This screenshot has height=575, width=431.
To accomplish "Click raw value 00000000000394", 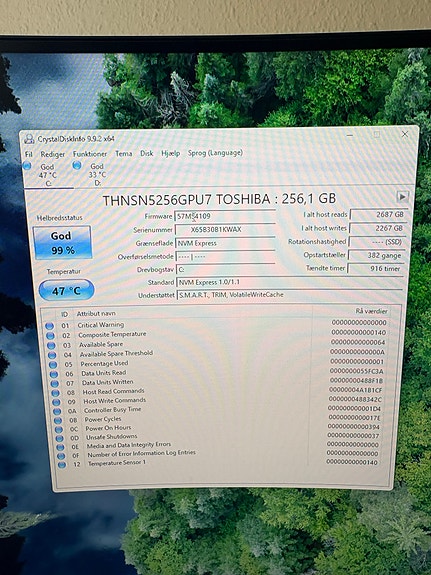I will (x=354, y=426).
